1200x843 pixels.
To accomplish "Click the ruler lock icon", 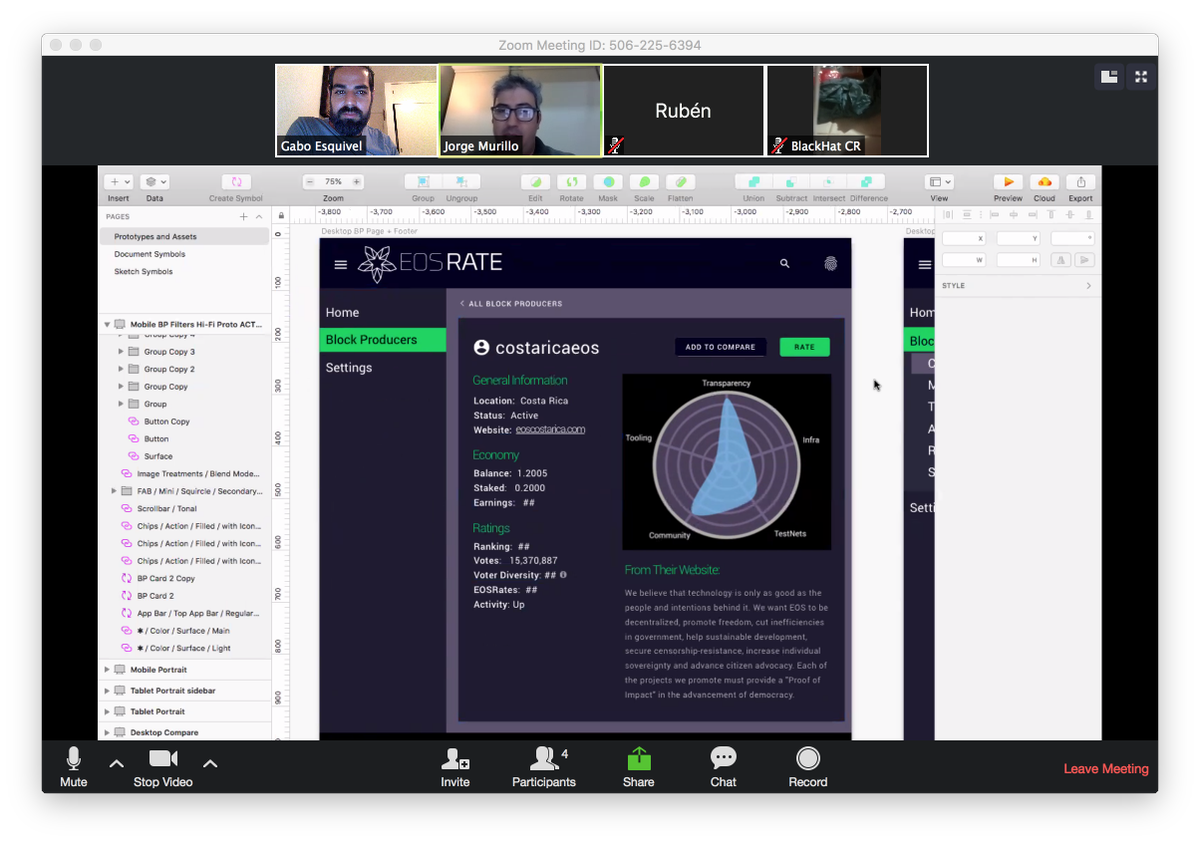I will (x=281, y=216).
